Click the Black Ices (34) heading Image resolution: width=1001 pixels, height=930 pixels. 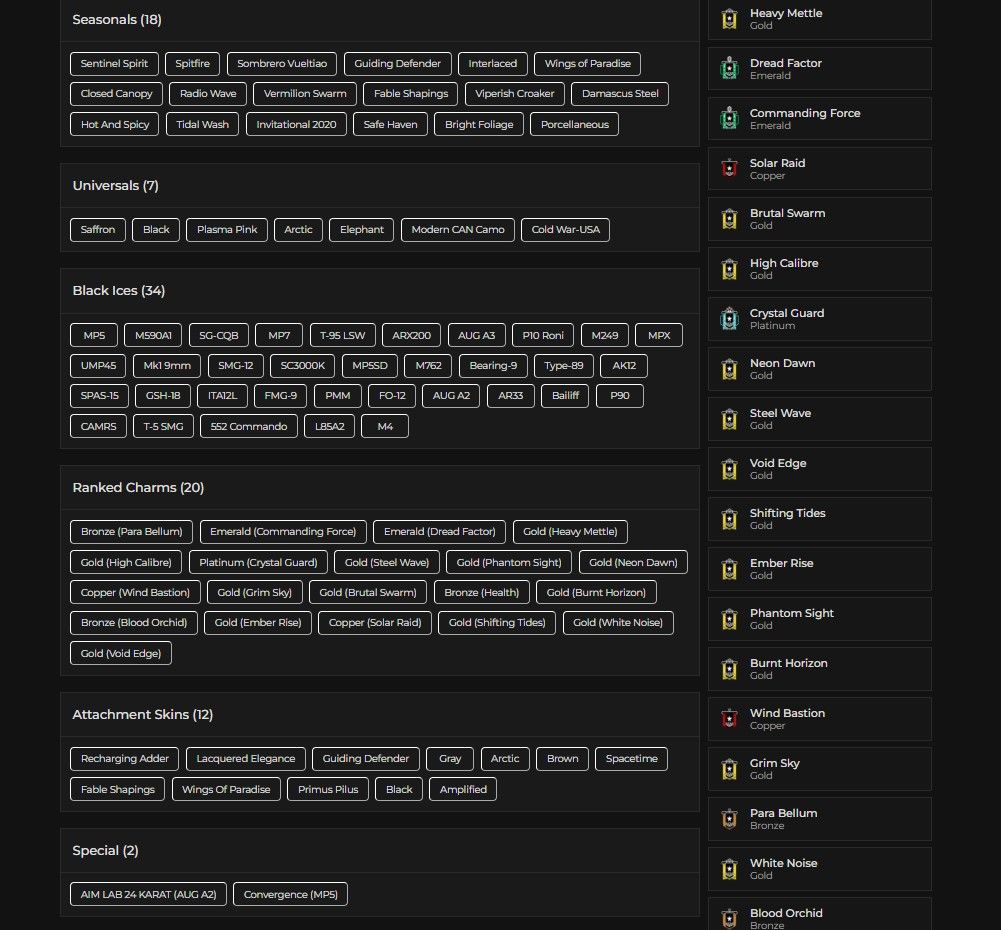coord(119,290)
